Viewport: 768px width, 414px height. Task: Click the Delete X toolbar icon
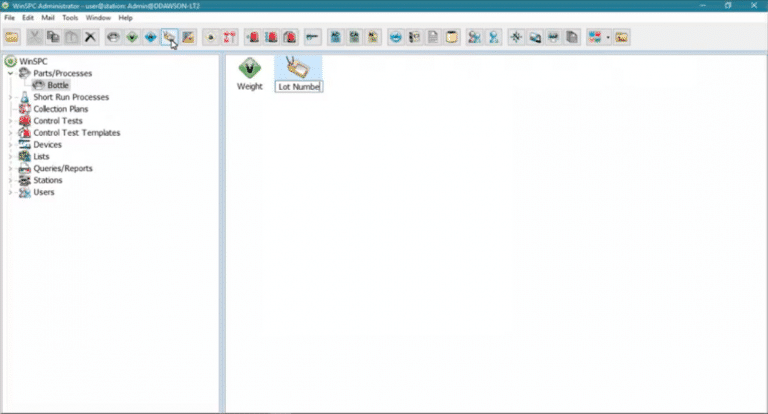click(x=90, y=37)
